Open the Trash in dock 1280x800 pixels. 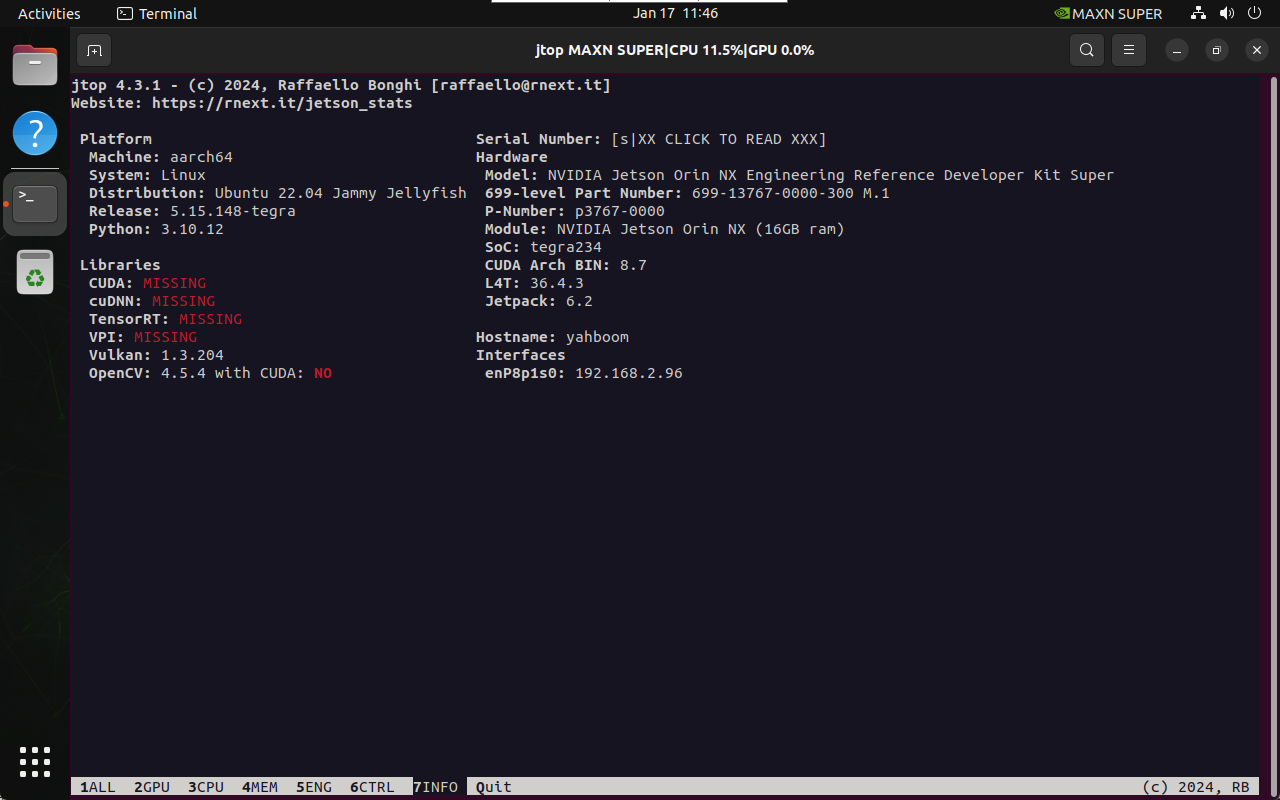35,272
